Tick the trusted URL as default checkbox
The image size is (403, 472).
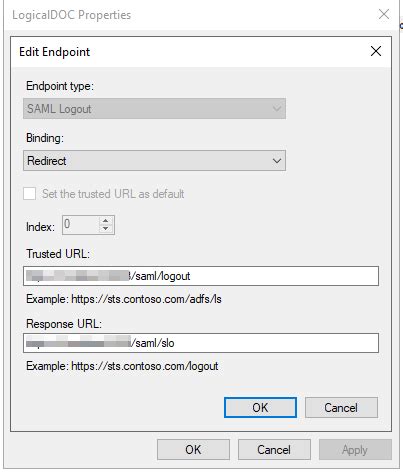point(29,194)
